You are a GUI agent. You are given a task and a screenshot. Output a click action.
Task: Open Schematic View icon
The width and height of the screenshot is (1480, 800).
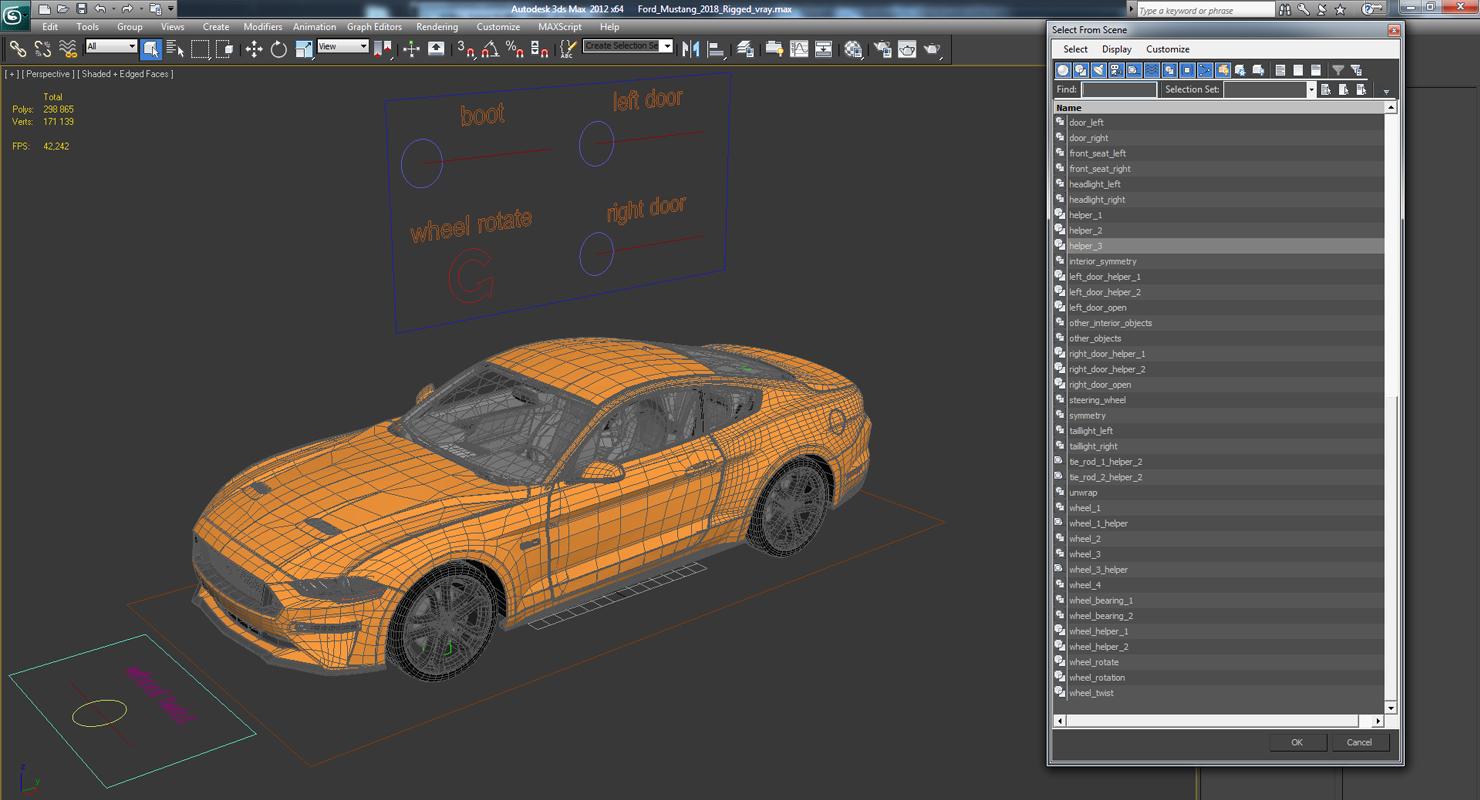pyautogui.click(x=823, y=49)
